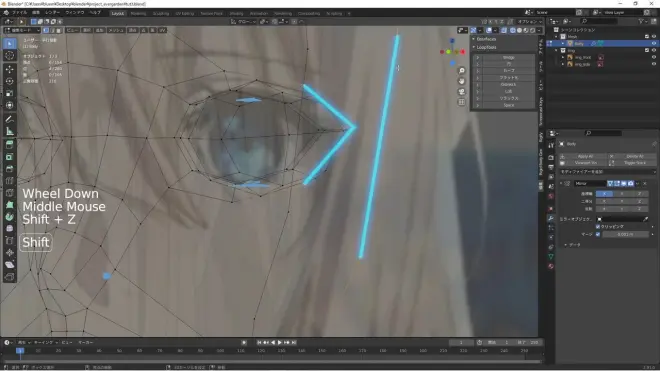Uncheck the exclude checkbox of Mesh collection
Screen dimensions: 660x371
(x=647, y=37)
